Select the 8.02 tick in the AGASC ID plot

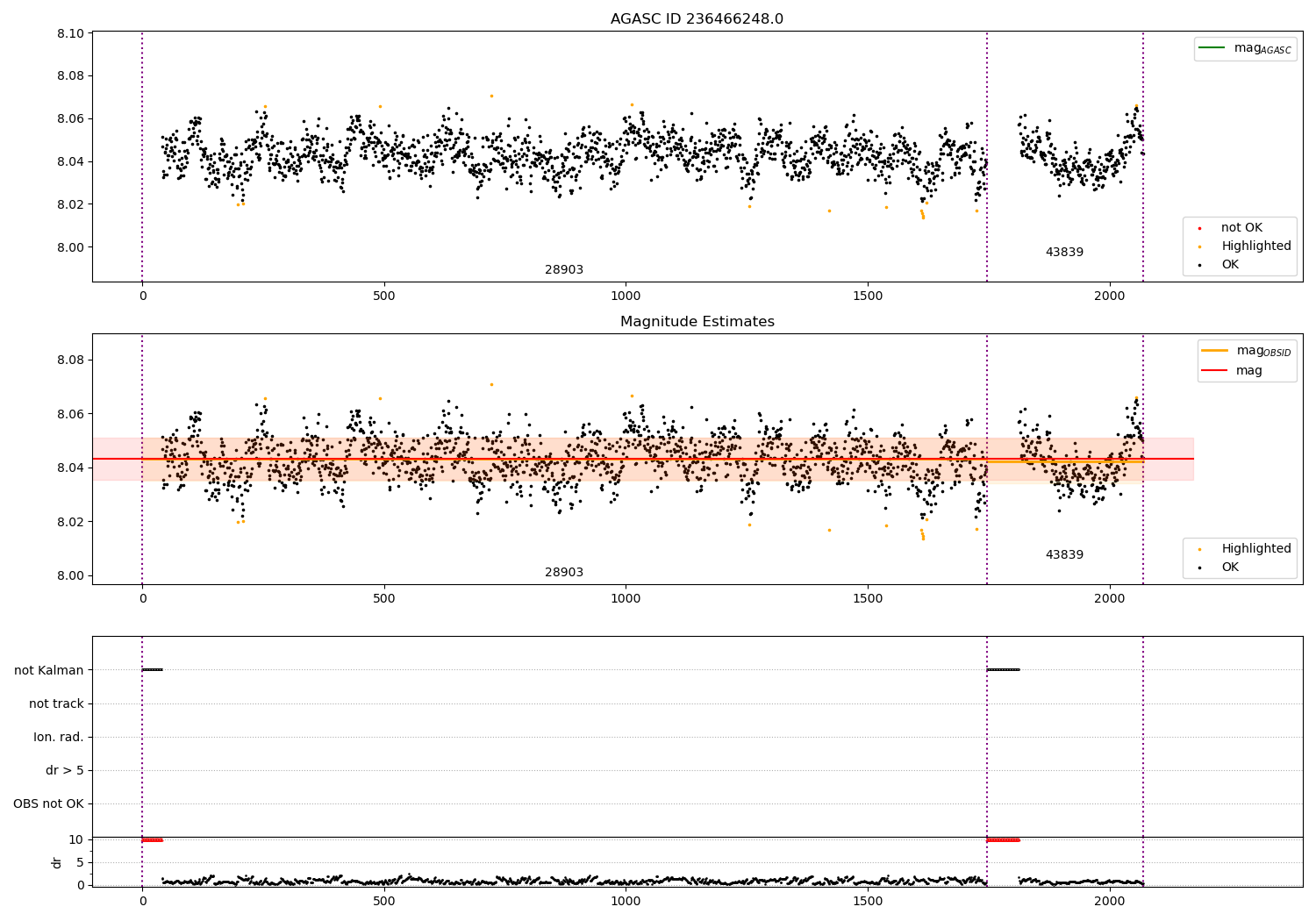[70, 205]
